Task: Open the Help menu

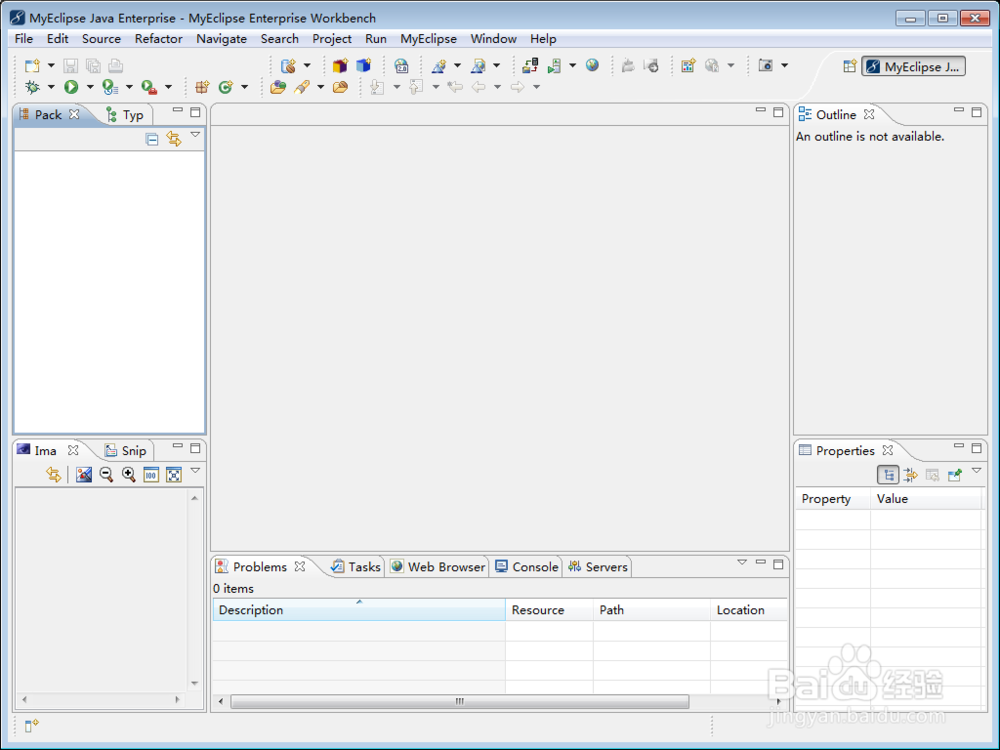Action: point(543,39)
